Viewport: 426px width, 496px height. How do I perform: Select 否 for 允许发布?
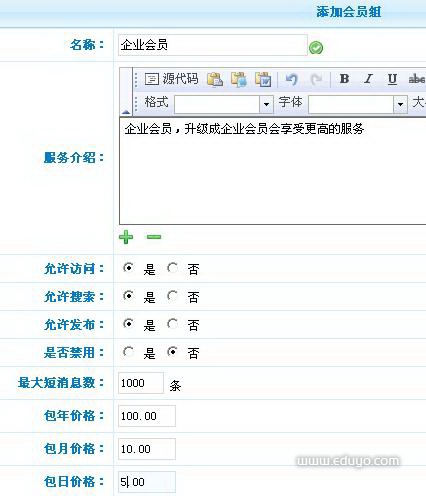(172, 324)
